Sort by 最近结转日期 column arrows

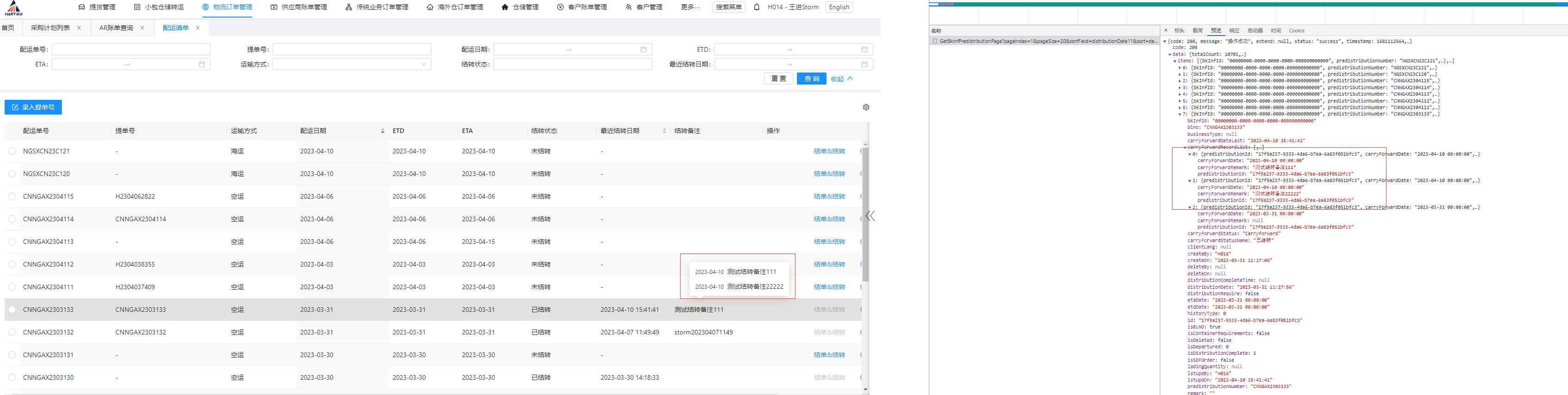(x=664, y=131)
